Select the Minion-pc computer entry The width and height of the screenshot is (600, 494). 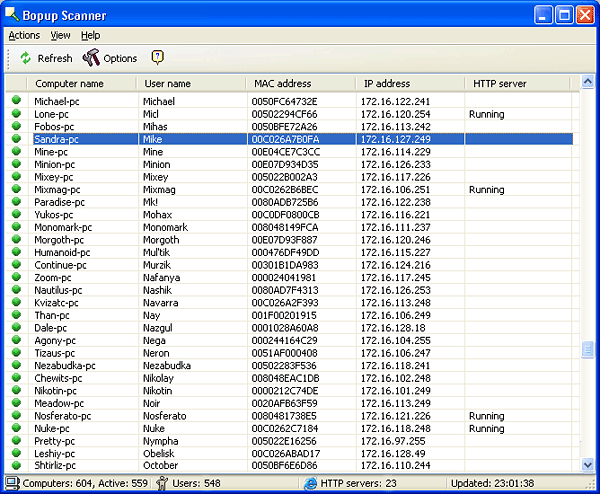(54, 165)
